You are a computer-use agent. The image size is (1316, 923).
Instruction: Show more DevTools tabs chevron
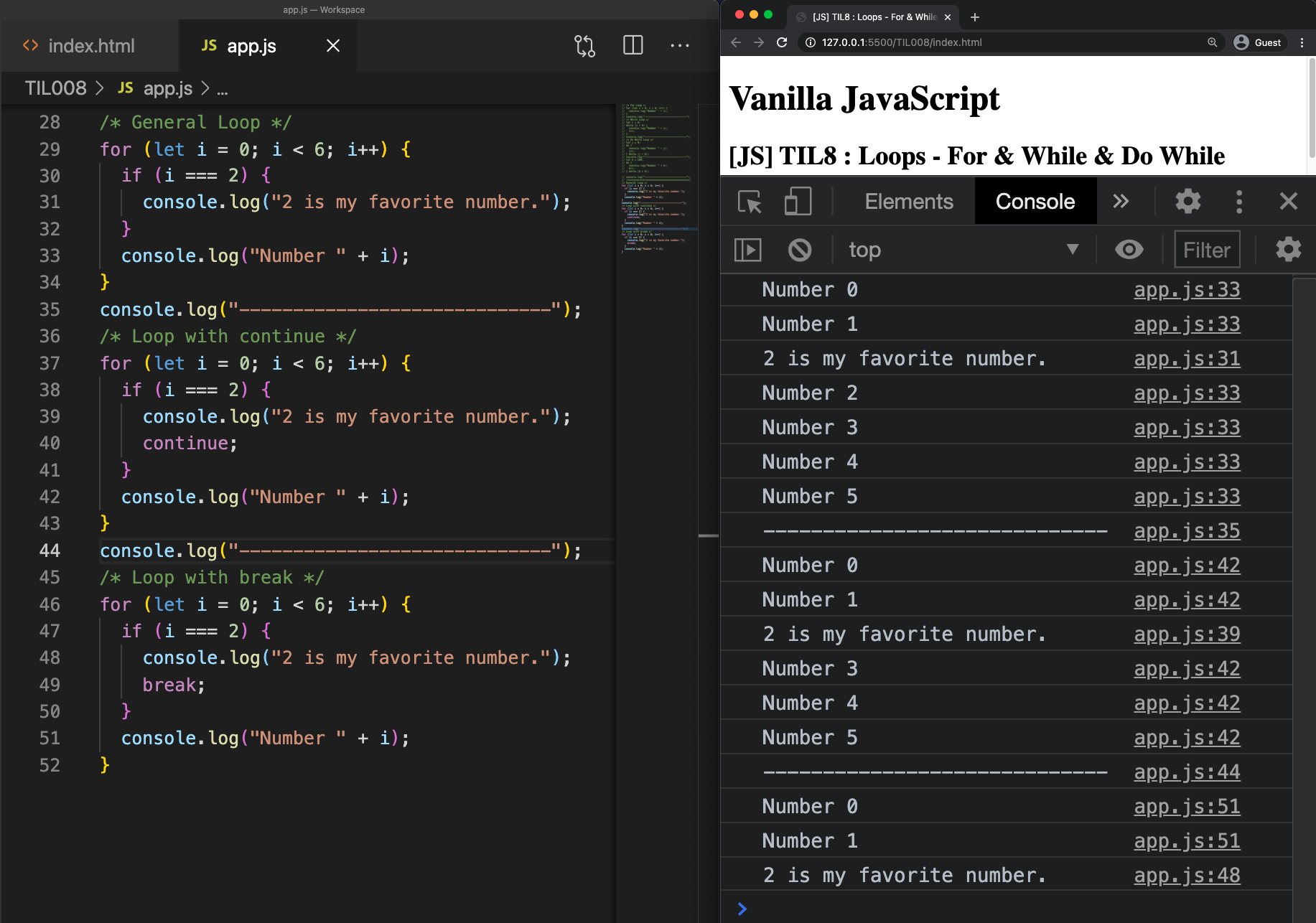tap(1121, 202)
